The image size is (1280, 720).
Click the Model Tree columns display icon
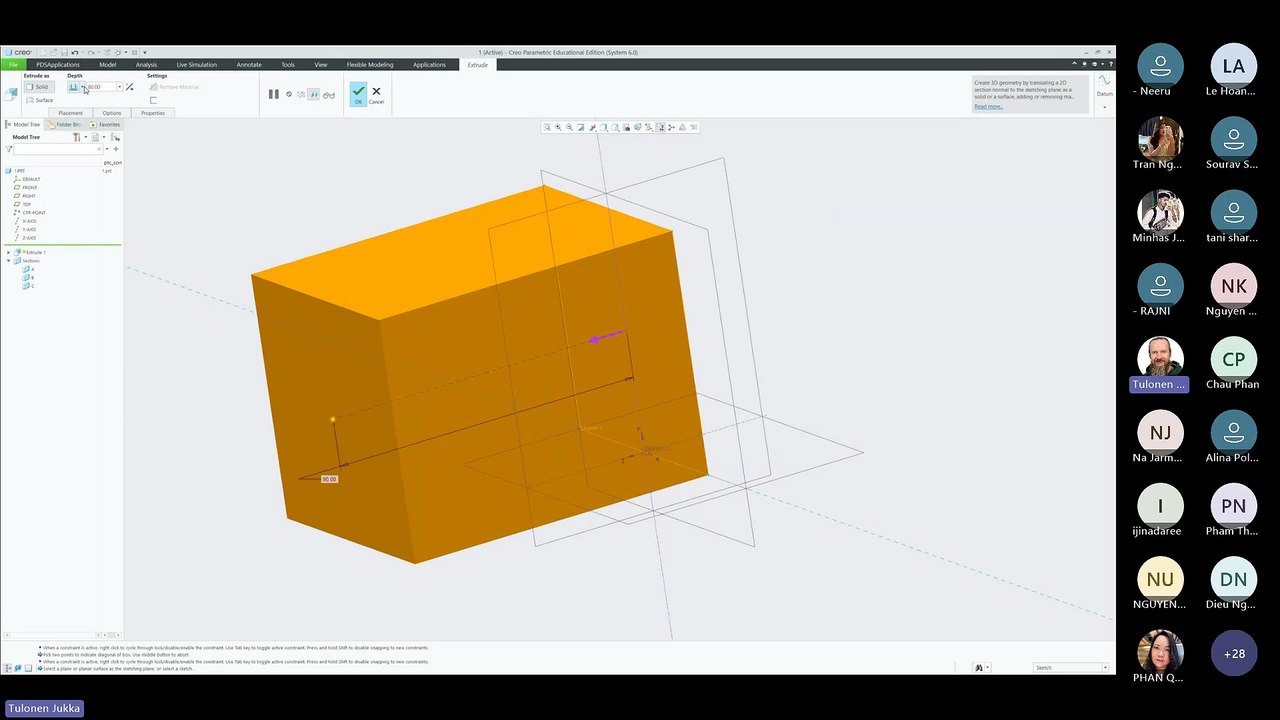[95, 137]
